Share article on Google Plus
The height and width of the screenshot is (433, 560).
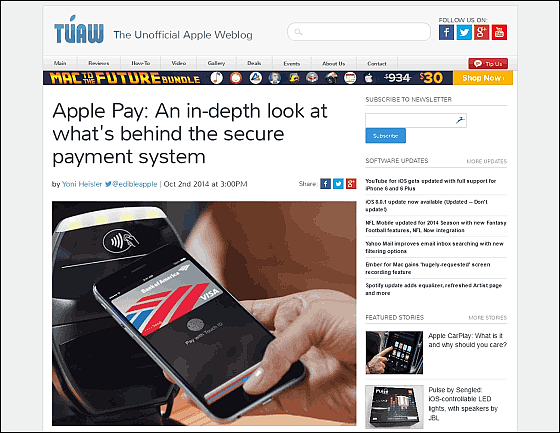[351, 184]
